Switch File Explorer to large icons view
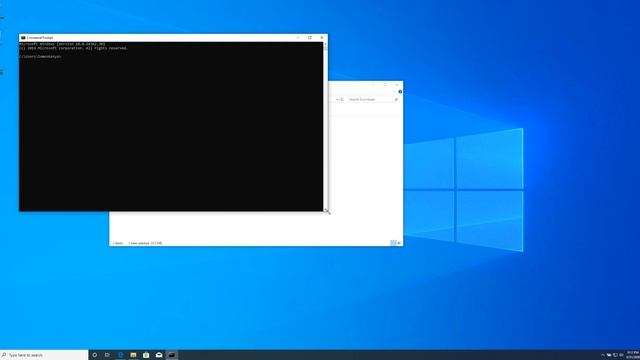 (399, 243)
